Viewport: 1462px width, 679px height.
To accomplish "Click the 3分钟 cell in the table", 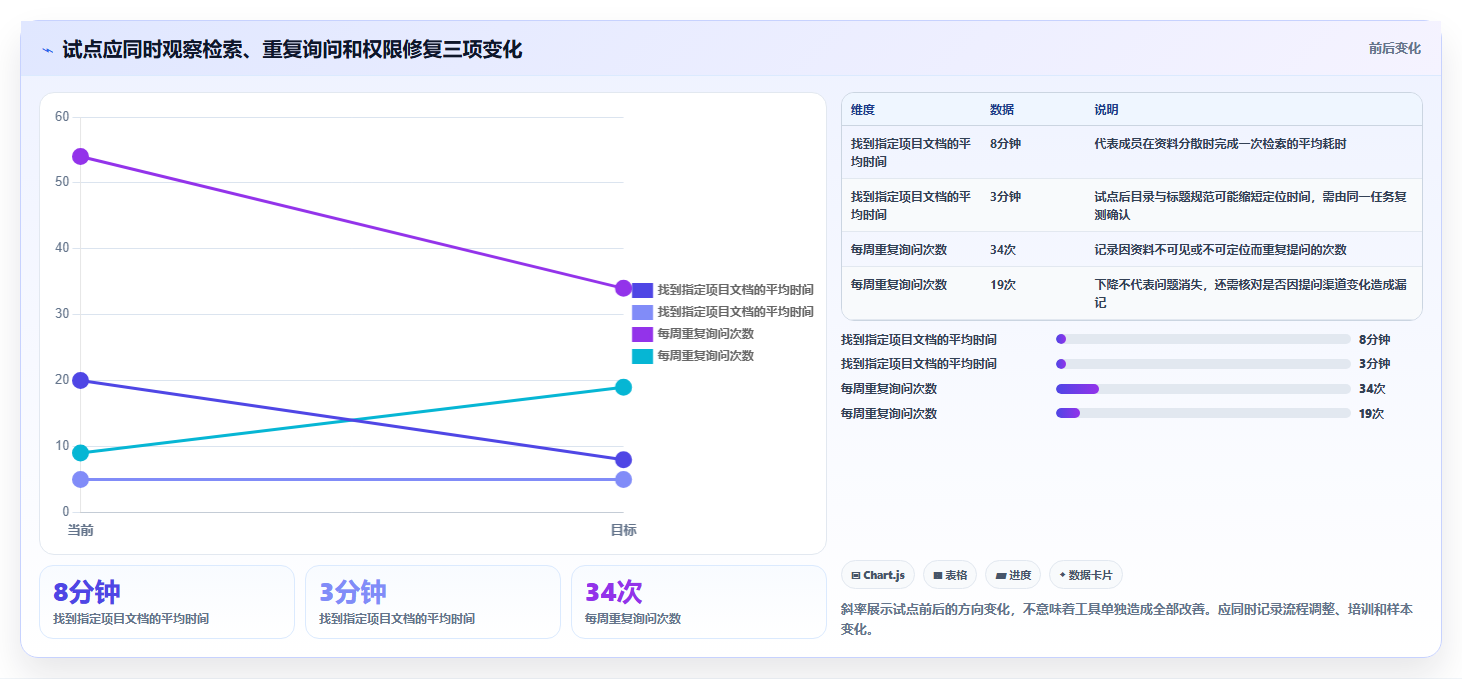I will coord(1005,197).
